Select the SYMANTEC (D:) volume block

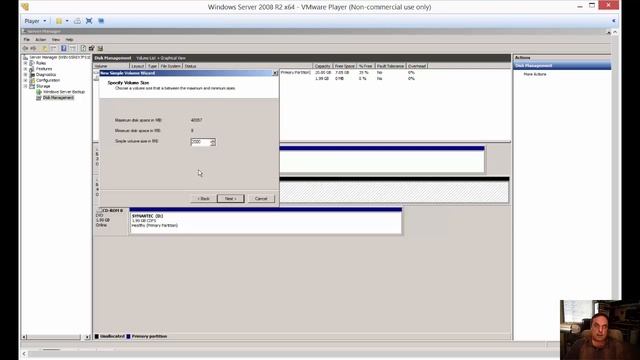click(266, 221)
